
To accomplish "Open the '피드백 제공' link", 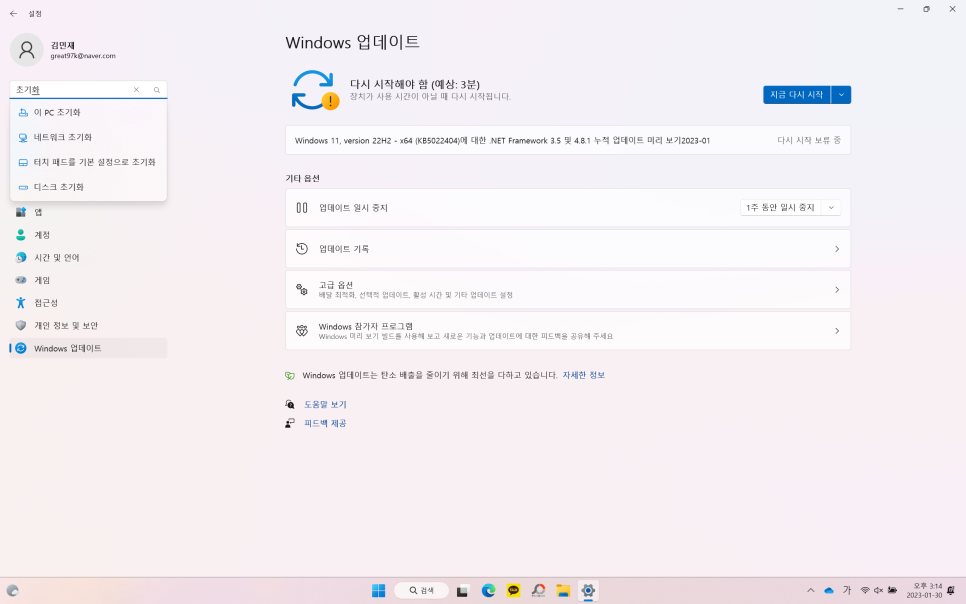I will [x=325, y=423].
